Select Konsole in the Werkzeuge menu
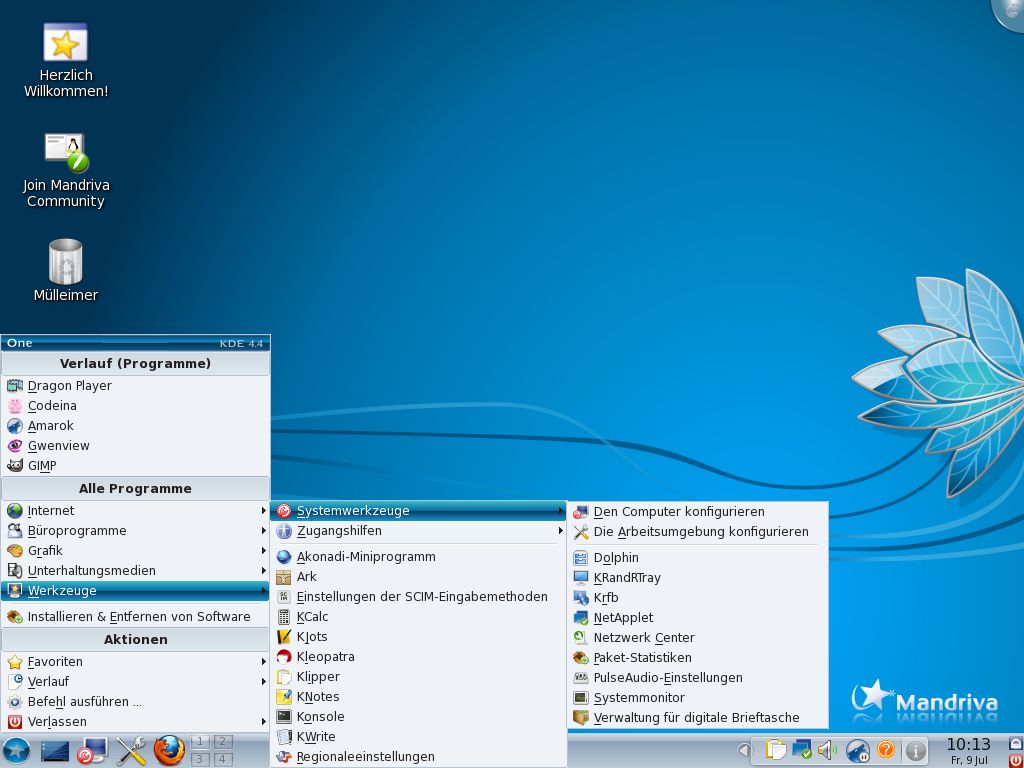 320,717
